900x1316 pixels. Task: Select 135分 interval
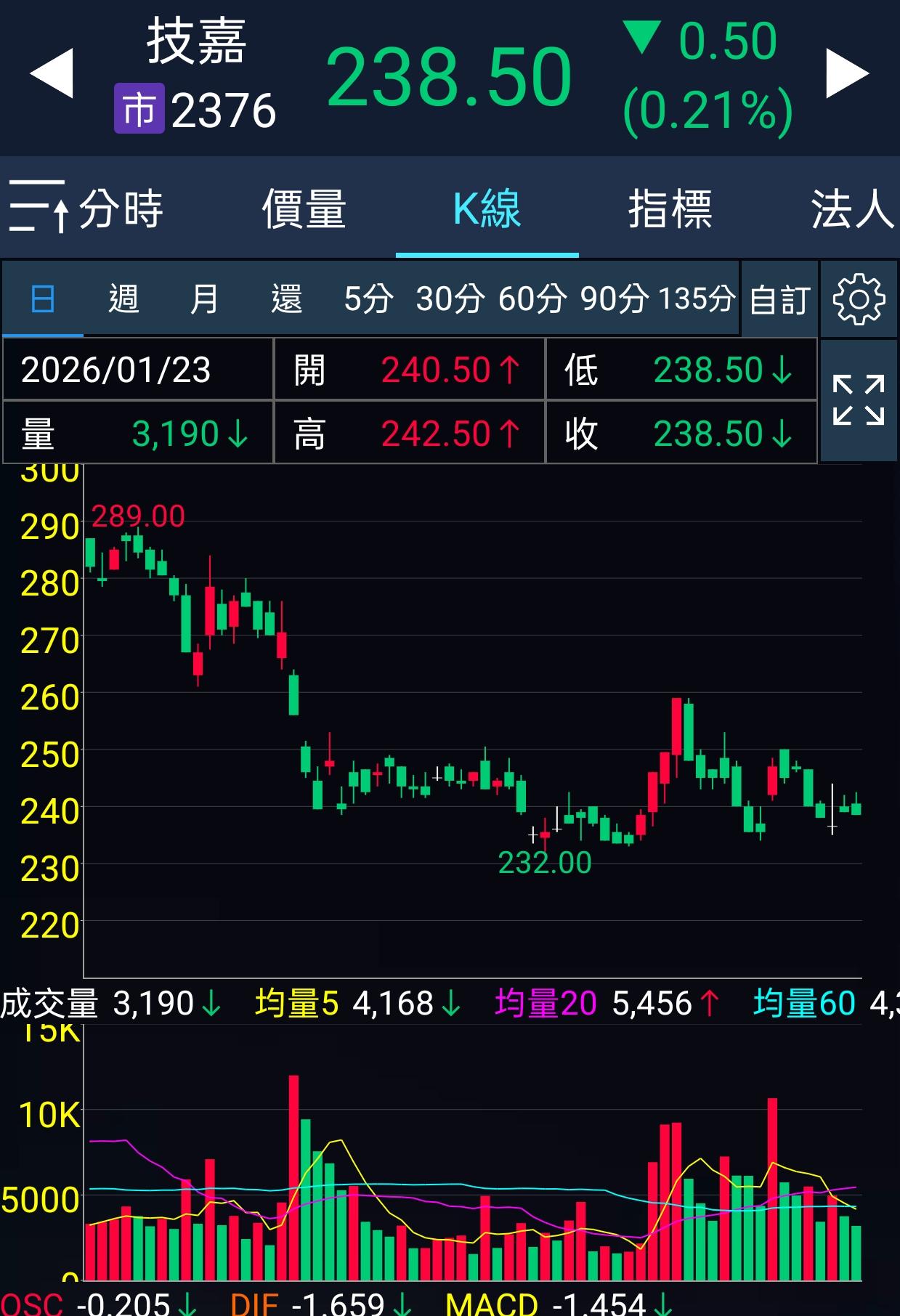[x=697, y=299]
